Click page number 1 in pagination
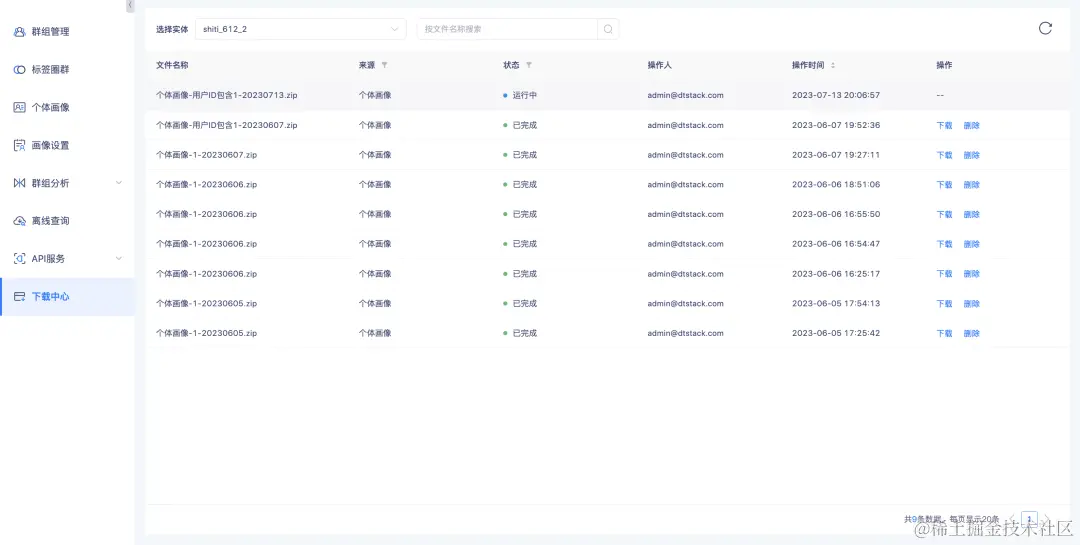Viewport: 1080px width, 545px height. (1029, 519)
